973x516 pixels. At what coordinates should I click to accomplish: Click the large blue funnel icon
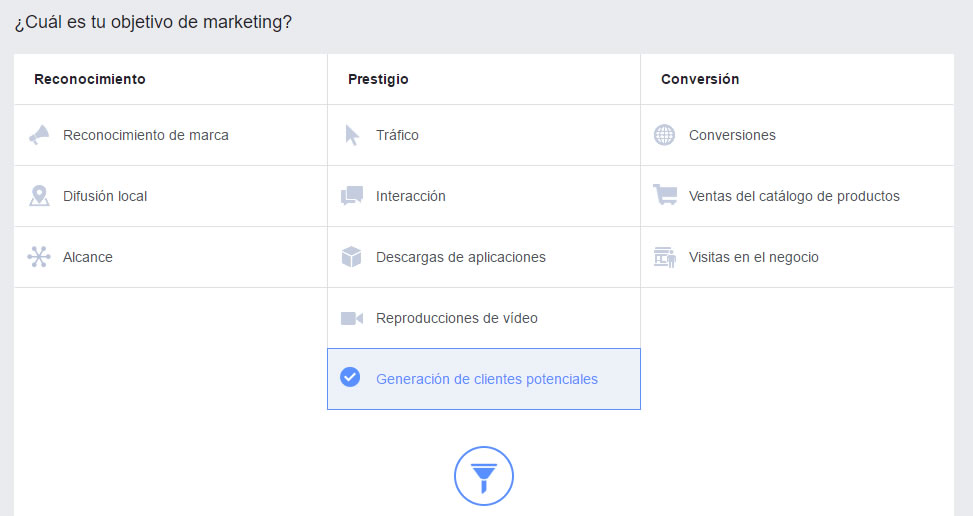pos(484,476)
